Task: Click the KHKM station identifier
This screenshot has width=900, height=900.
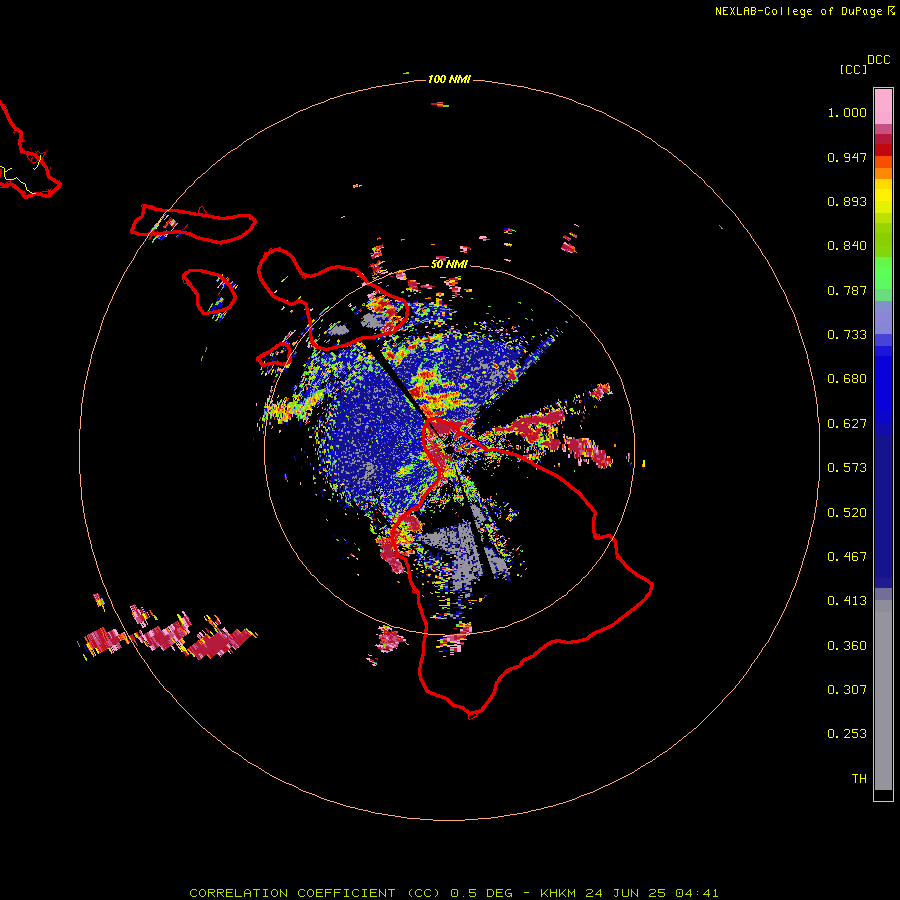Action: click(557, 893)
